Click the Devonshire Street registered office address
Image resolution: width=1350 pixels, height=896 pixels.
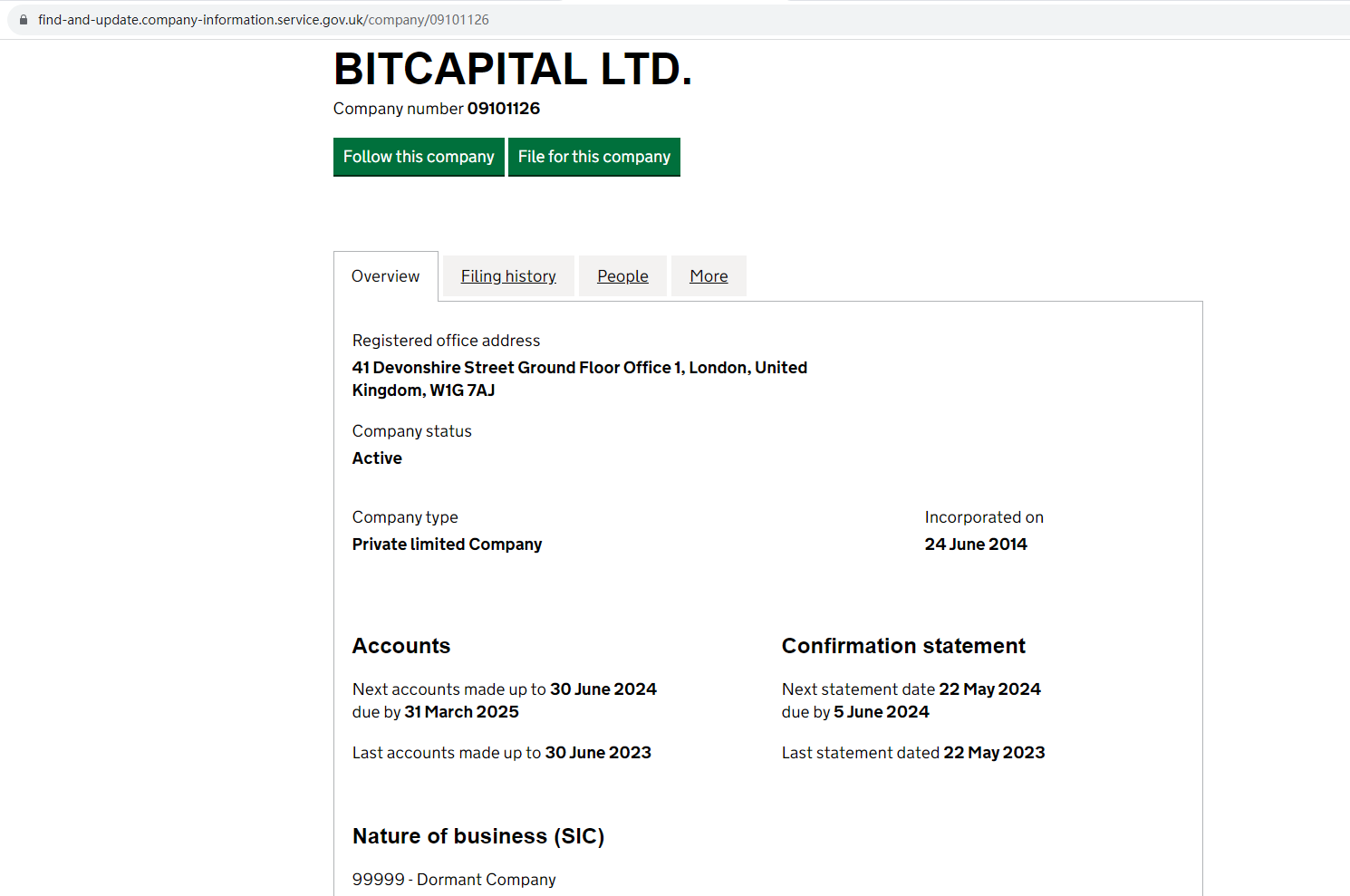point(579,379)
